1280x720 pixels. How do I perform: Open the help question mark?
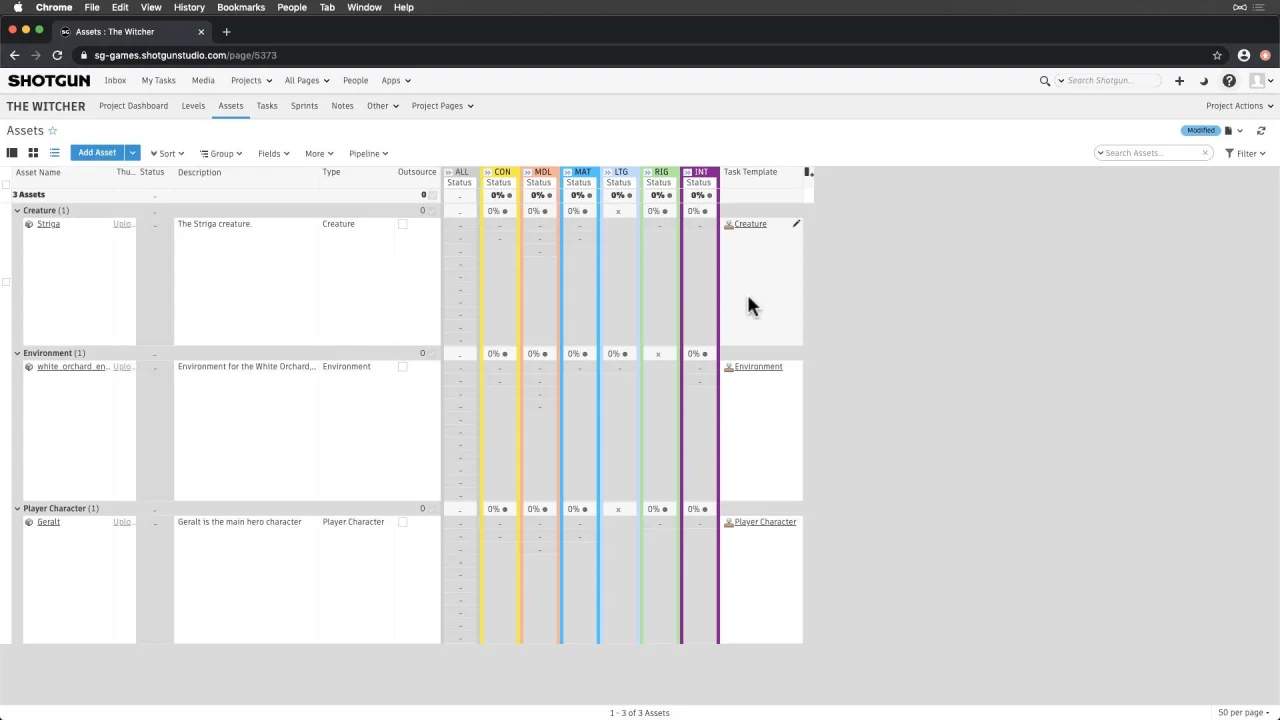point(1229,81)
